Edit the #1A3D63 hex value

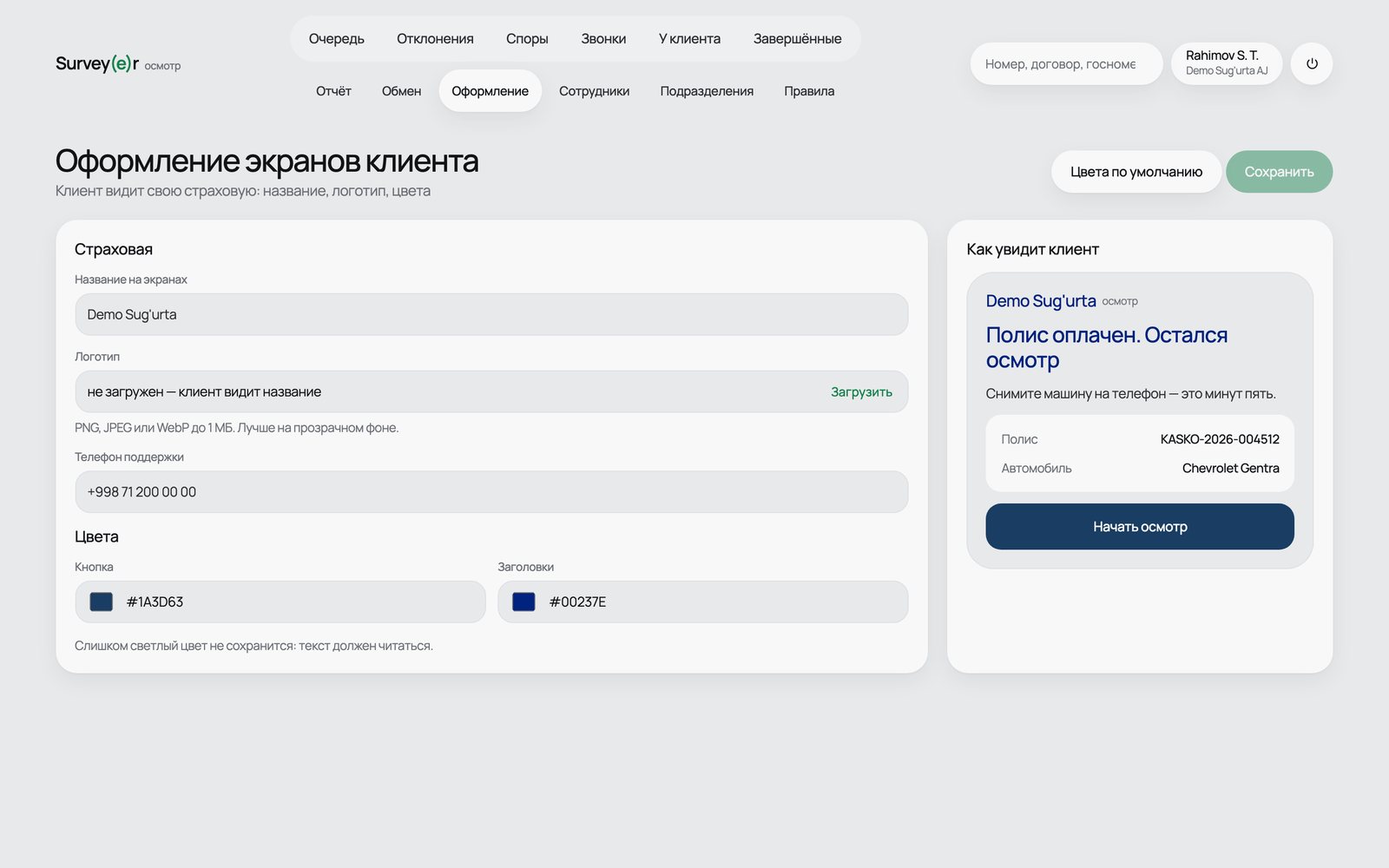(155, 602)
